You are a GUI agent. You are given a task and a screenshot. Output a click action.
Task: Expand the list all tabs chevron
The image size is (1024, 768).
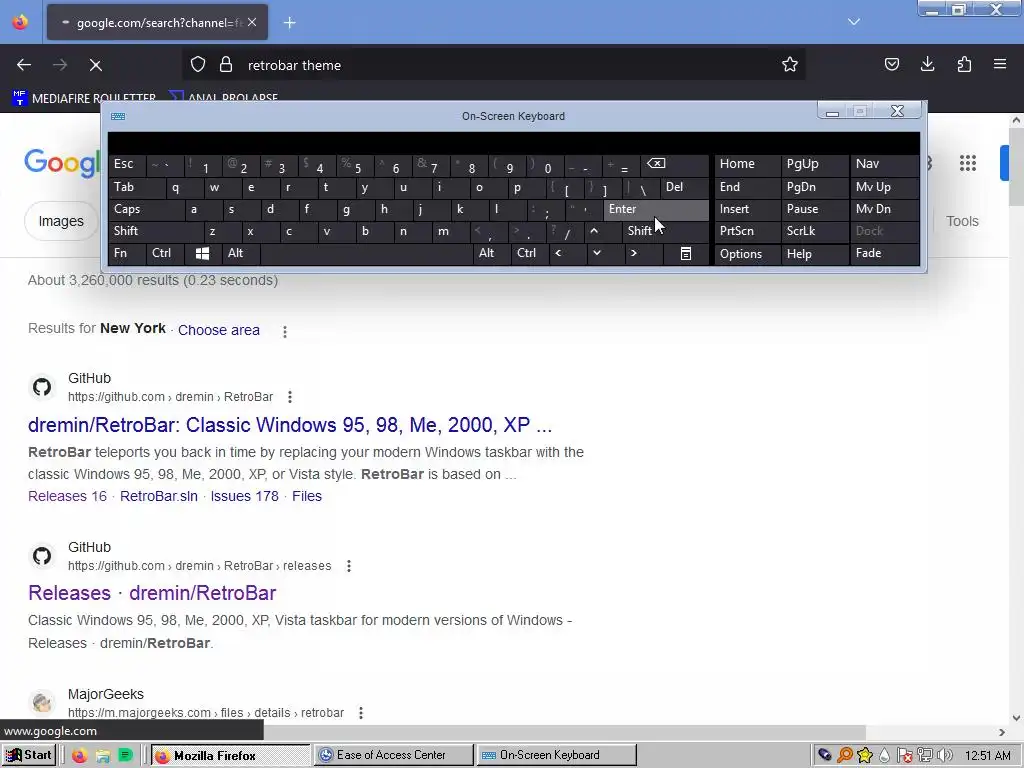pyautogui.click(x=854, y=22)
